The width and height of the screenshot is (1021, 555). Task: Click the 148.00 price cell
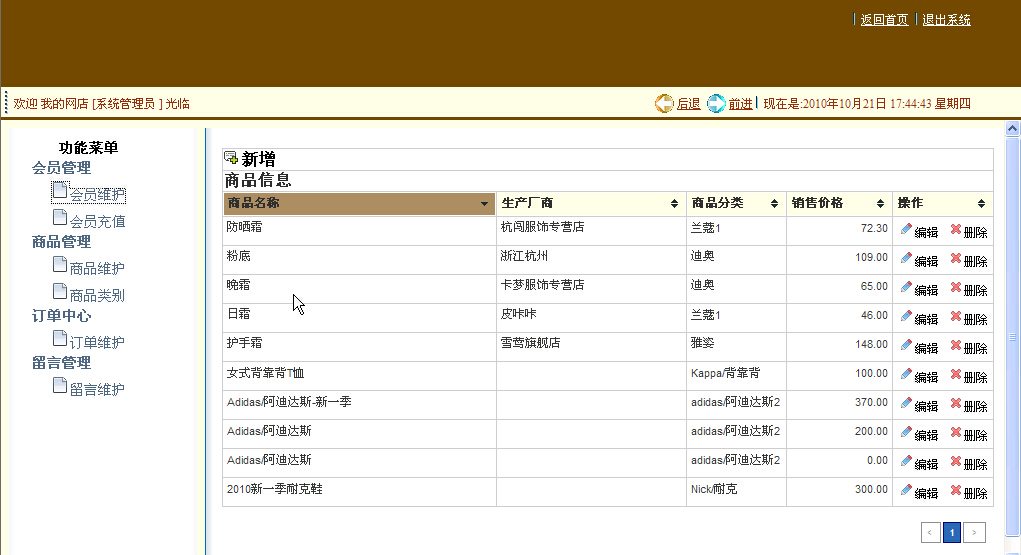coord(839,347)
